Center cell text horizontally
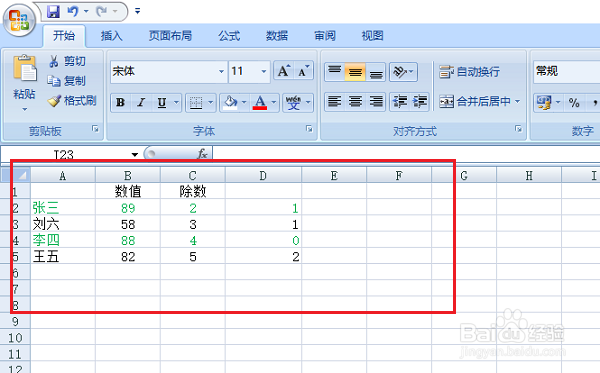The width and height of the screenshot is (600, 373). 355,102
